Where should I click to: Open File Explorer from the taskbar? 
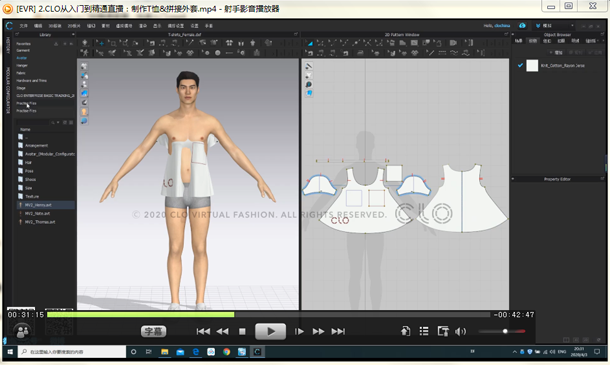tap(165, 352)
